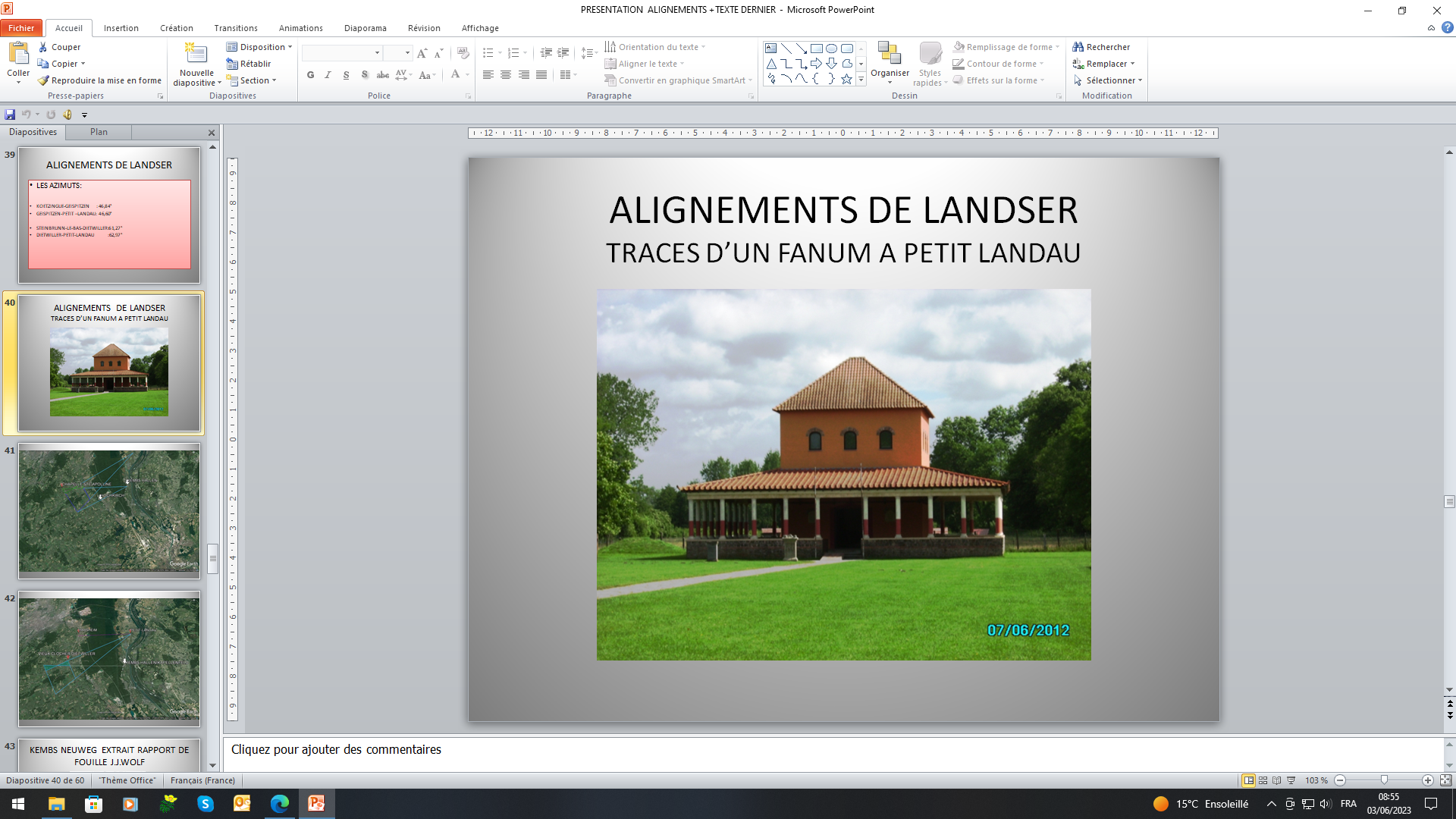Toggle the justified text alignment

click(541, 75)
